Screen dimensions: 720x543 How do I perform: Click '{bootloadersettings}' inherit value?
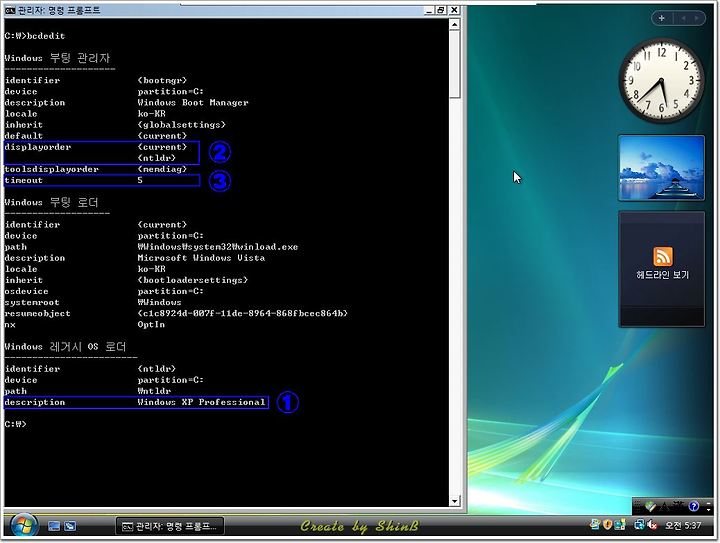tap(192, 280)
